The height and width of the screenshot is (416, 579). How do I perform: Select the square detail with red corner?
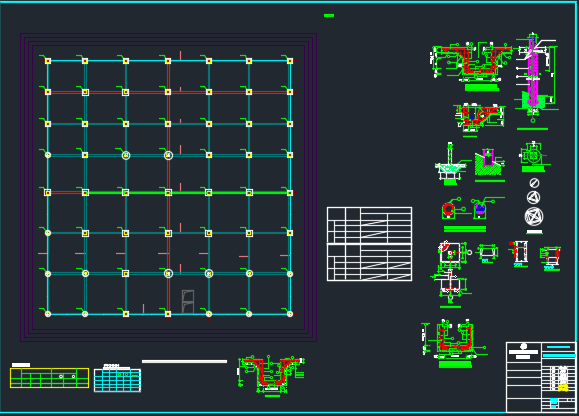pos(450,252)
